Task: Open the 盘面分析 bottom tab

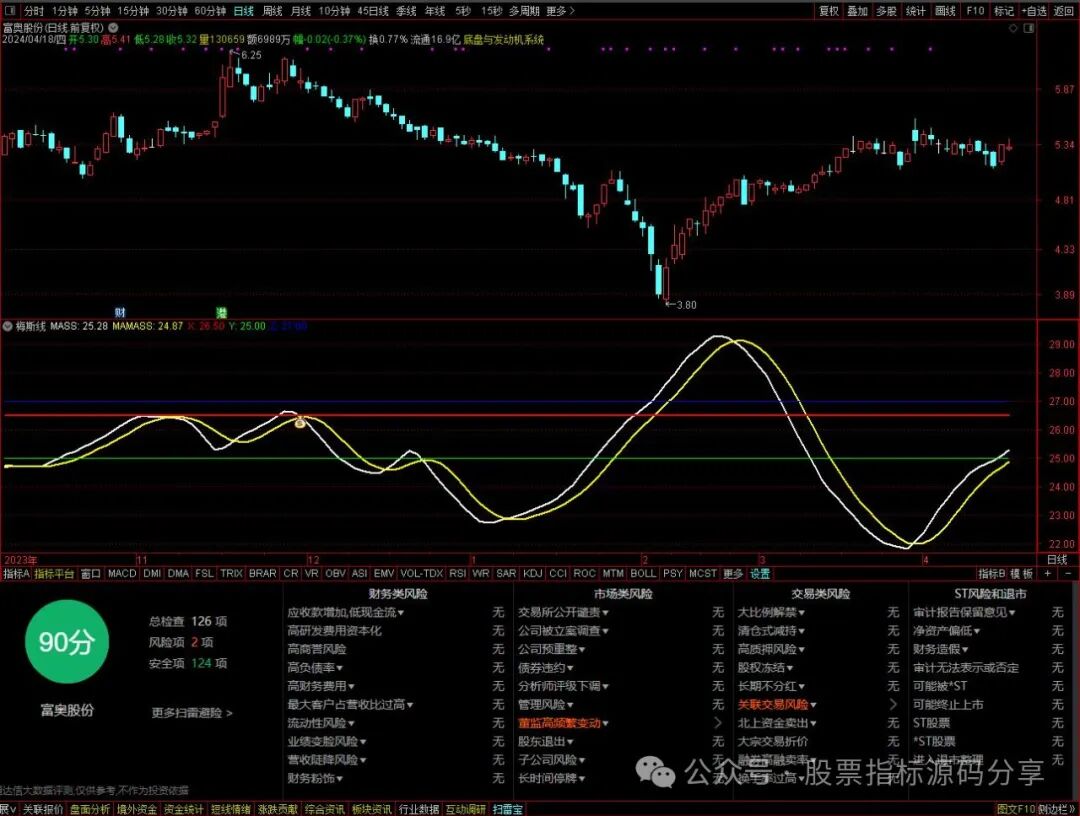Action: point(90,809)
